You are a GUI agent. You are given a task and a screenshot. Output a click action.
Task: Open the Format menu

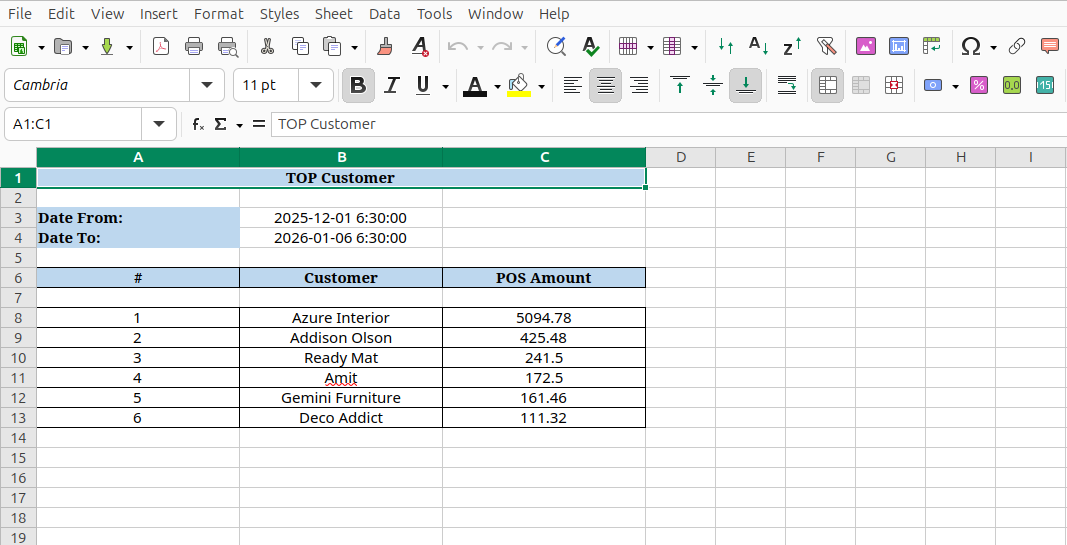218,14
